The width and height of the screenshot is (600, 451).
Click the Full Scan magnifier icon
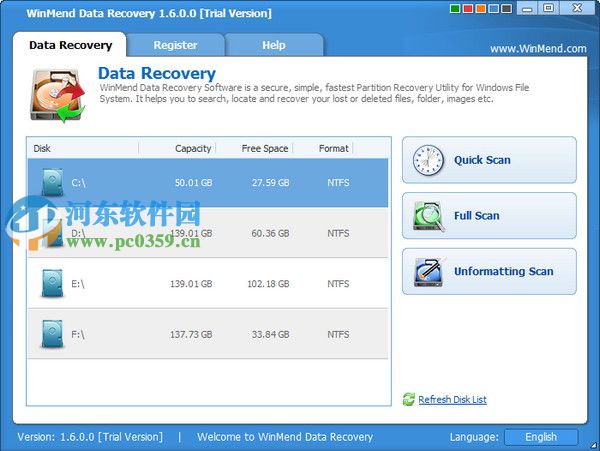tap(429, 217)
